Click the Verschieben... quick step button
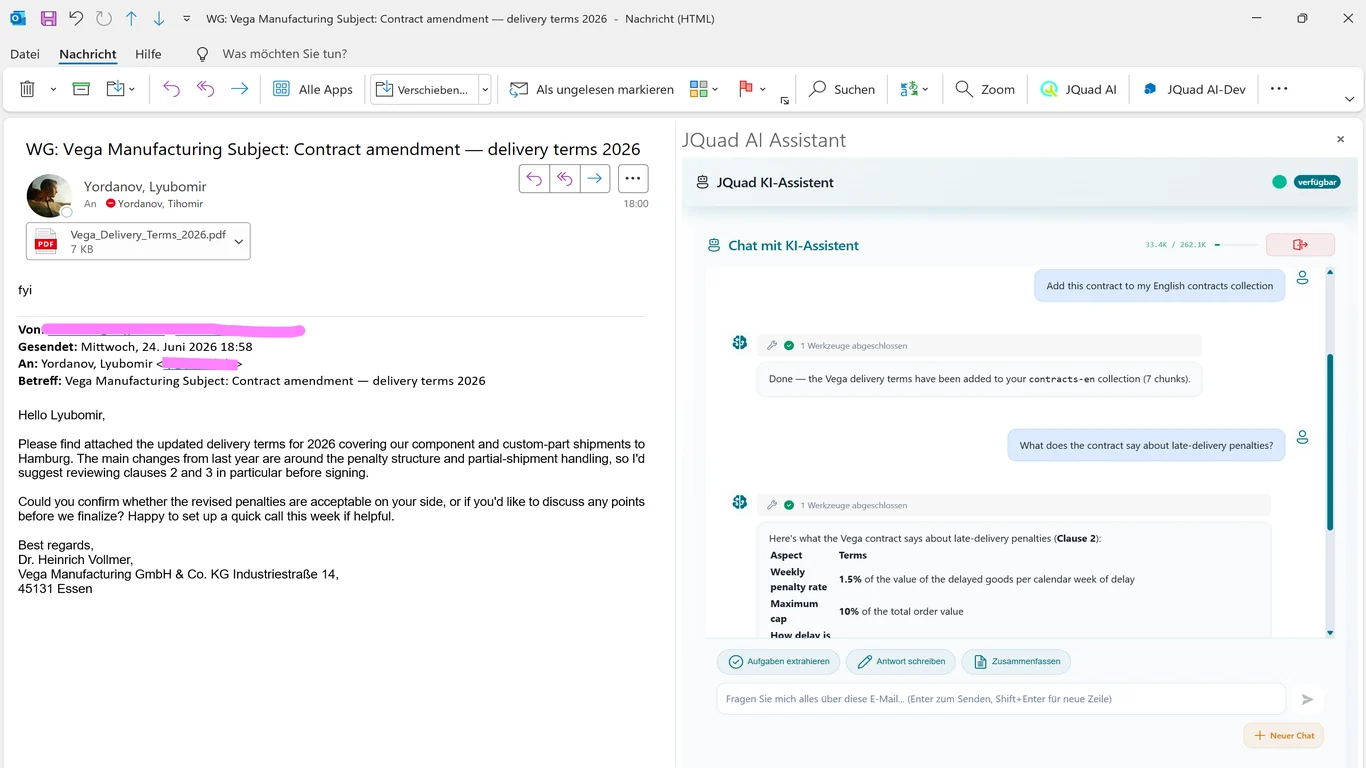 423,89
